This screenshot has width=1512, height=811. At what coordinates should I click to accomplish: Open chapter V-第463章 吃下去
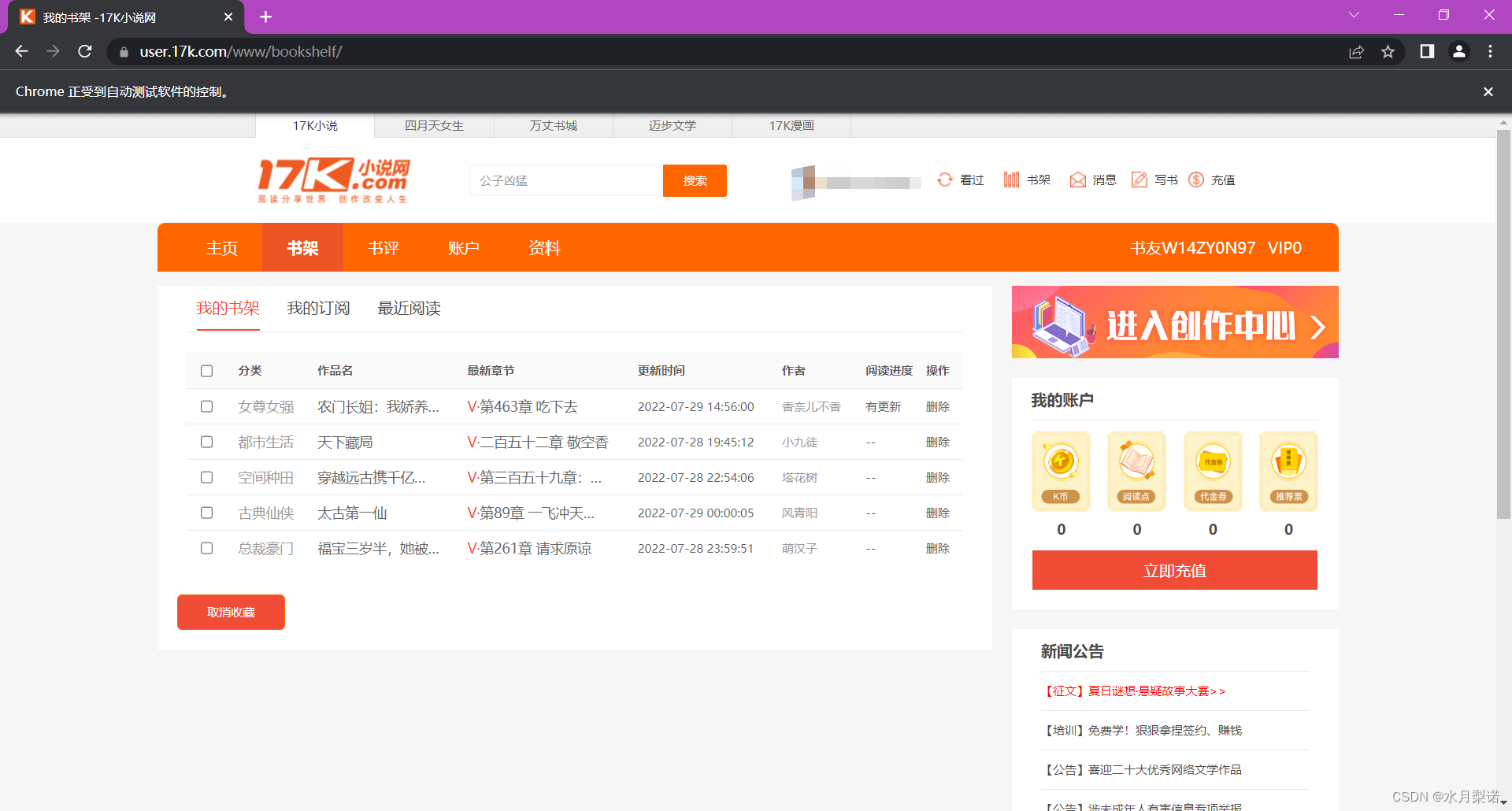[522, 406]
